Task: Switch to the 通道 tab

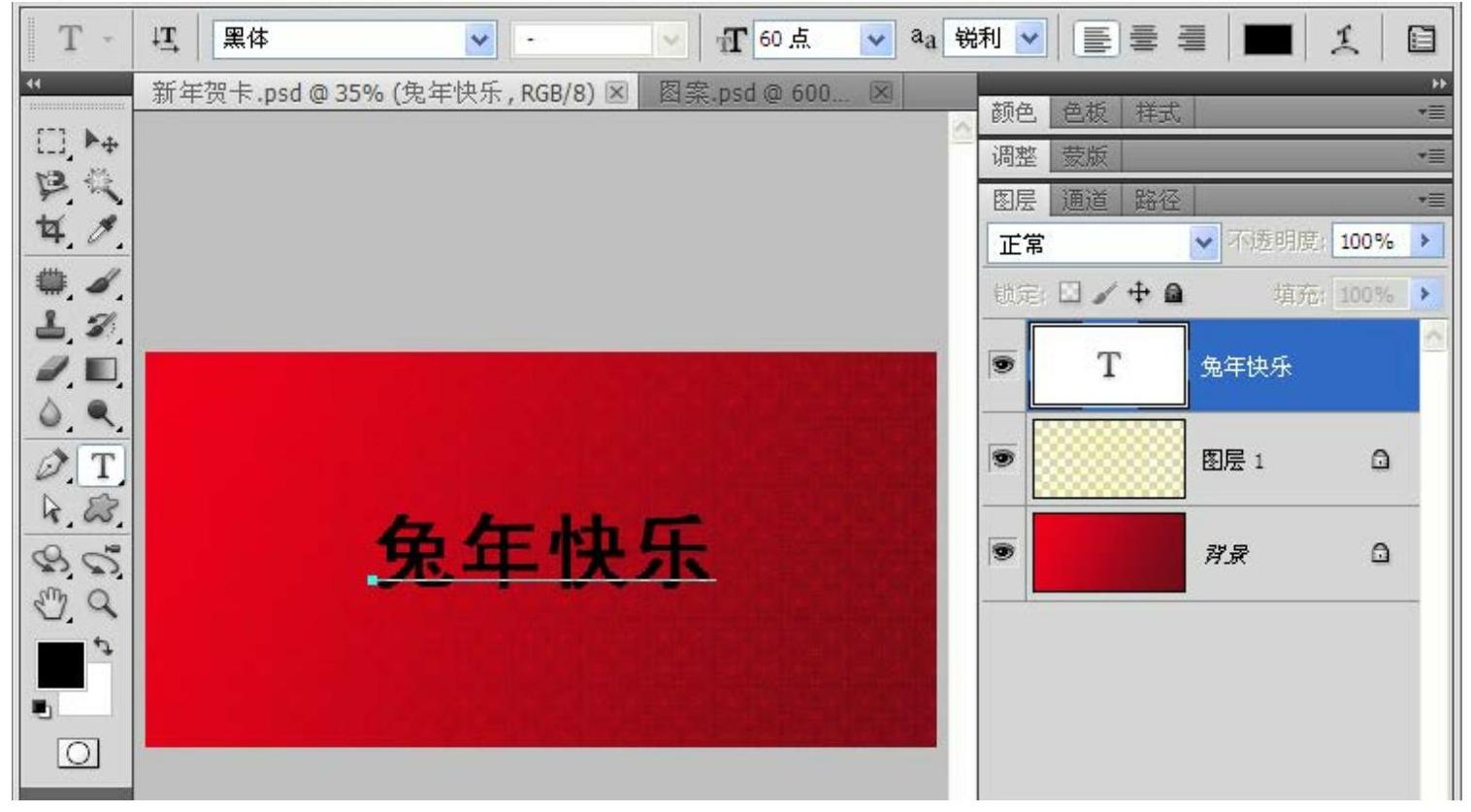Action: click(x=1084, y=200)
